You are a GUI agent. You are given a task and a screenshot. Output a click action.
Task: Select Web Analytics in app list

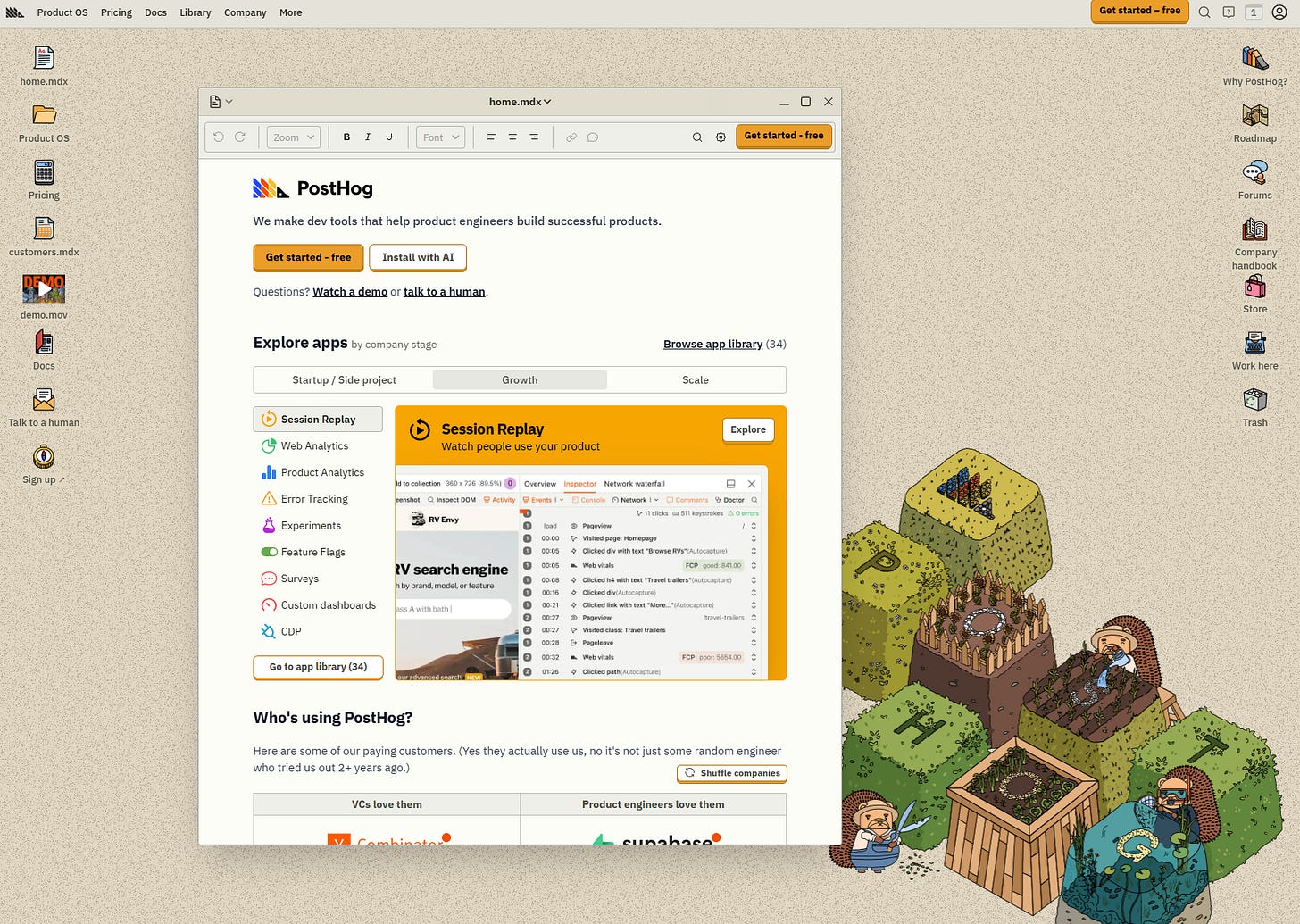pyautogui.click(x=318, y=445)
